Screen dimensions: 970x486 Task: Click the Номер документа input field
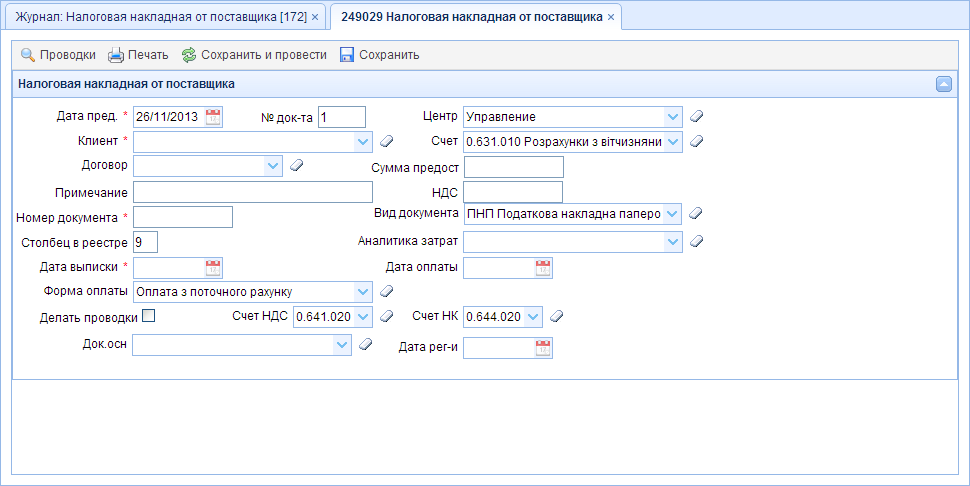[x=183, y=217]
